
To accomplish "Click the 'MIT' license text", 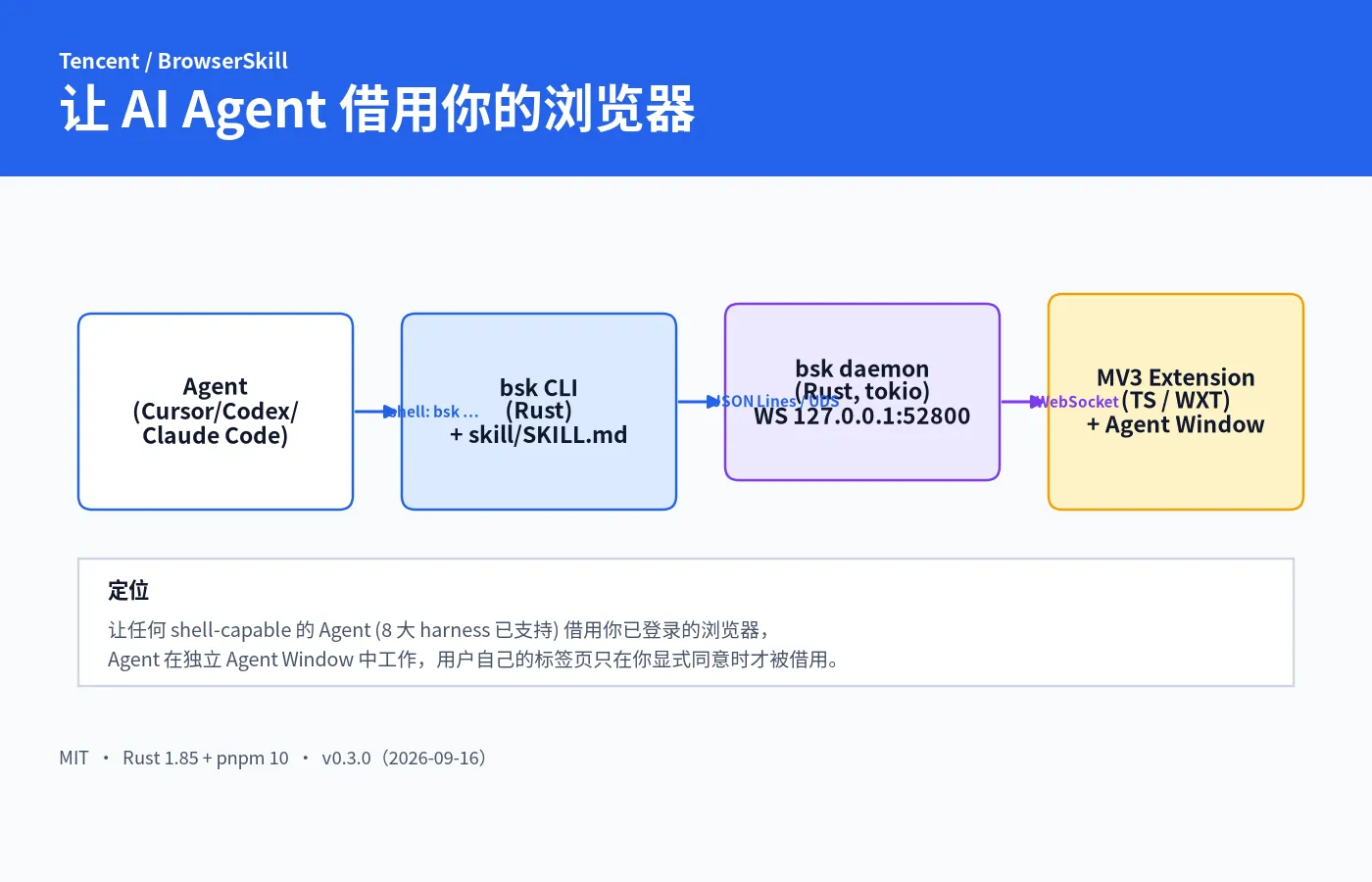I will click(73, 758).
